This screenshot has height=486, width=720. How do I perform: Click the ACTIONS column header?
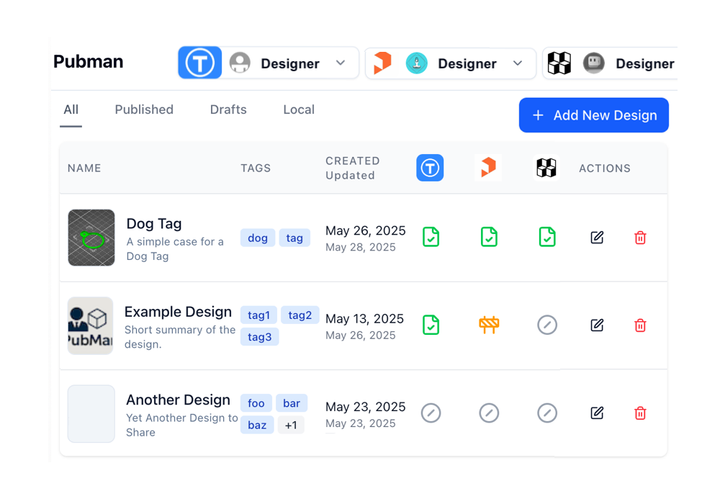[604, 168]
